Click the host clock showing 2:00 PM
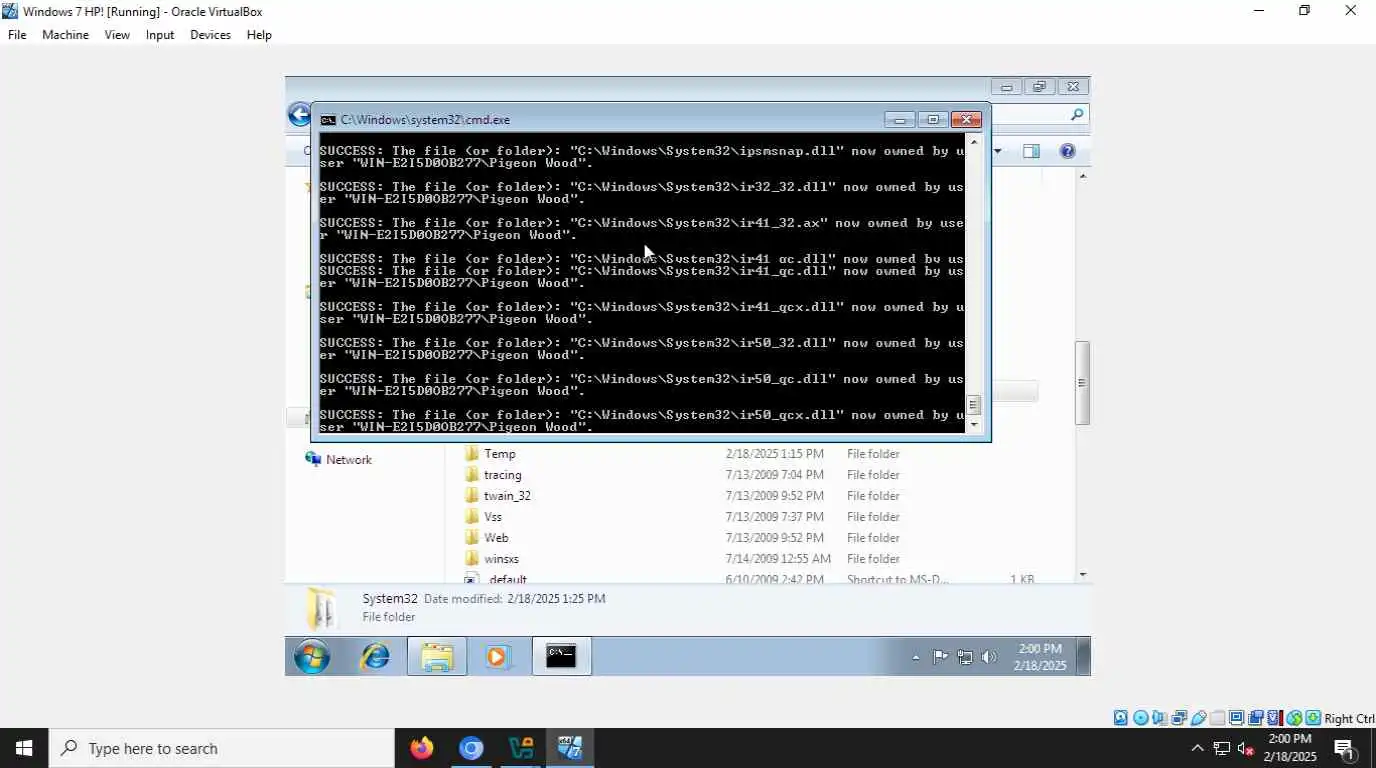The width and height of the screenshot is (1376, 768). 1289,748
